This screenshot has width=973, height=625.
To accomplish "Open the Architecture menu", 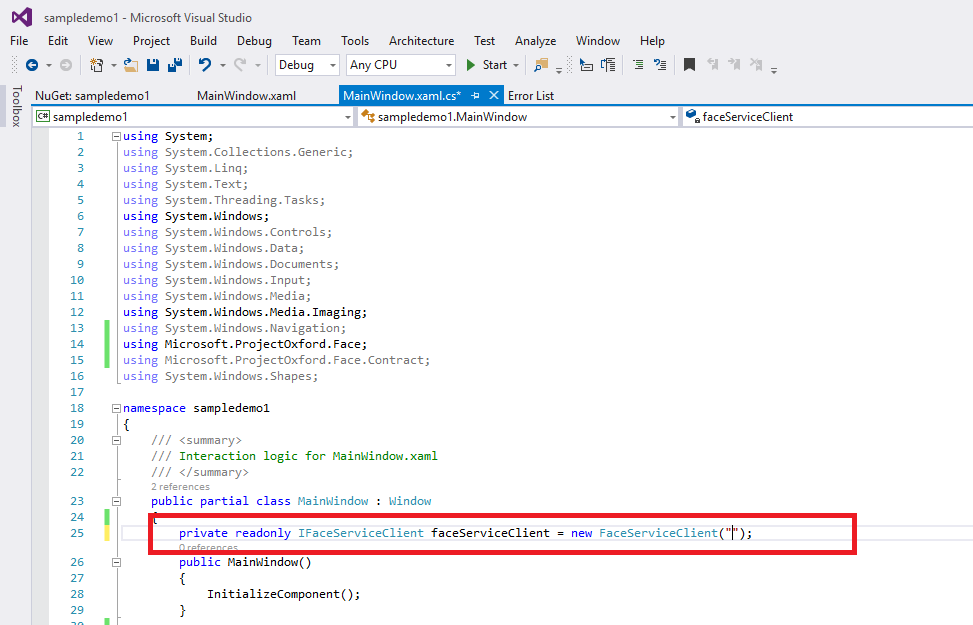I will point(421,41).
